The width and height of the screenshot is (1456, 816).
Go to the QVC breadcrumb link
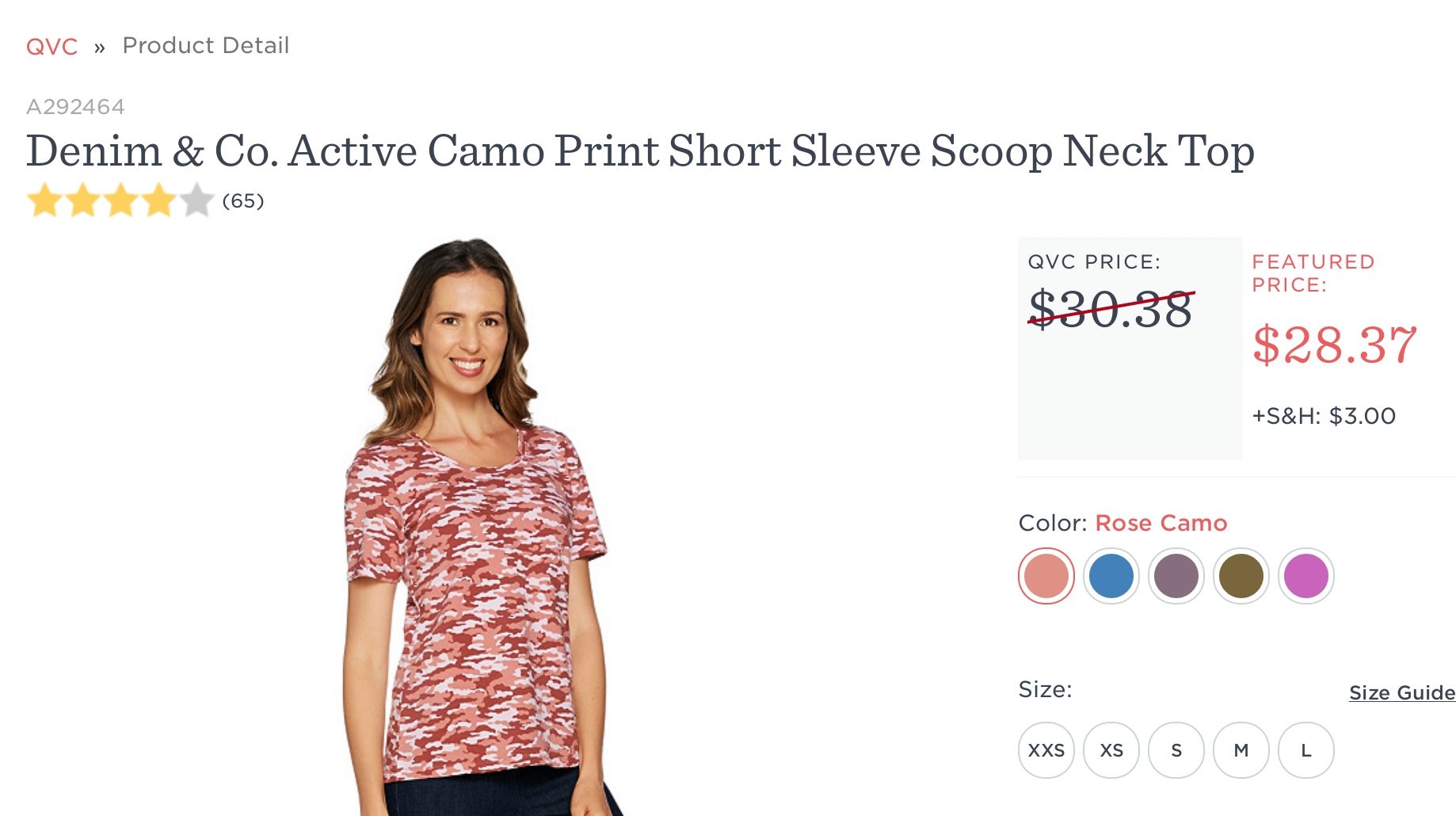(x=51, y=47)
